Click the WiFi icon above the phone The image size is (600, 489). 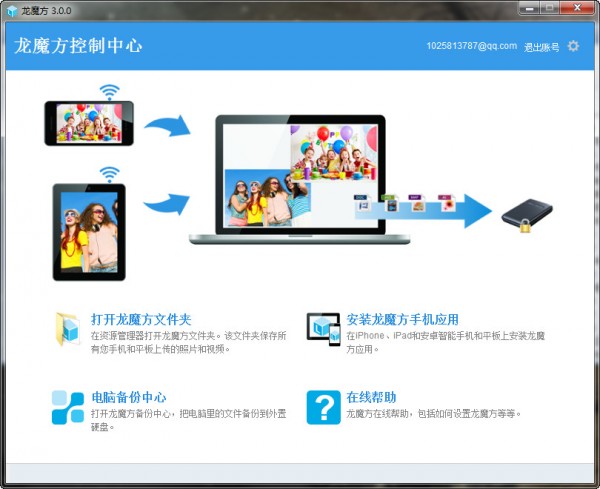(x=109, y=92)
